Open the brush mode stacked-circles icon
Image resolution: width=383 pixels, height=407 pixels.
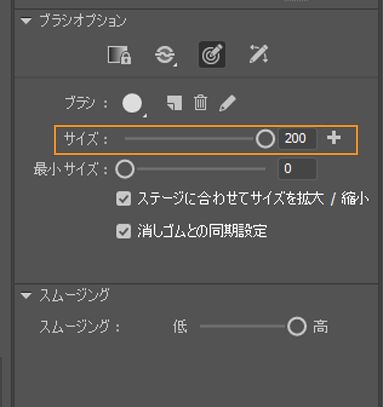coord(165,55)
